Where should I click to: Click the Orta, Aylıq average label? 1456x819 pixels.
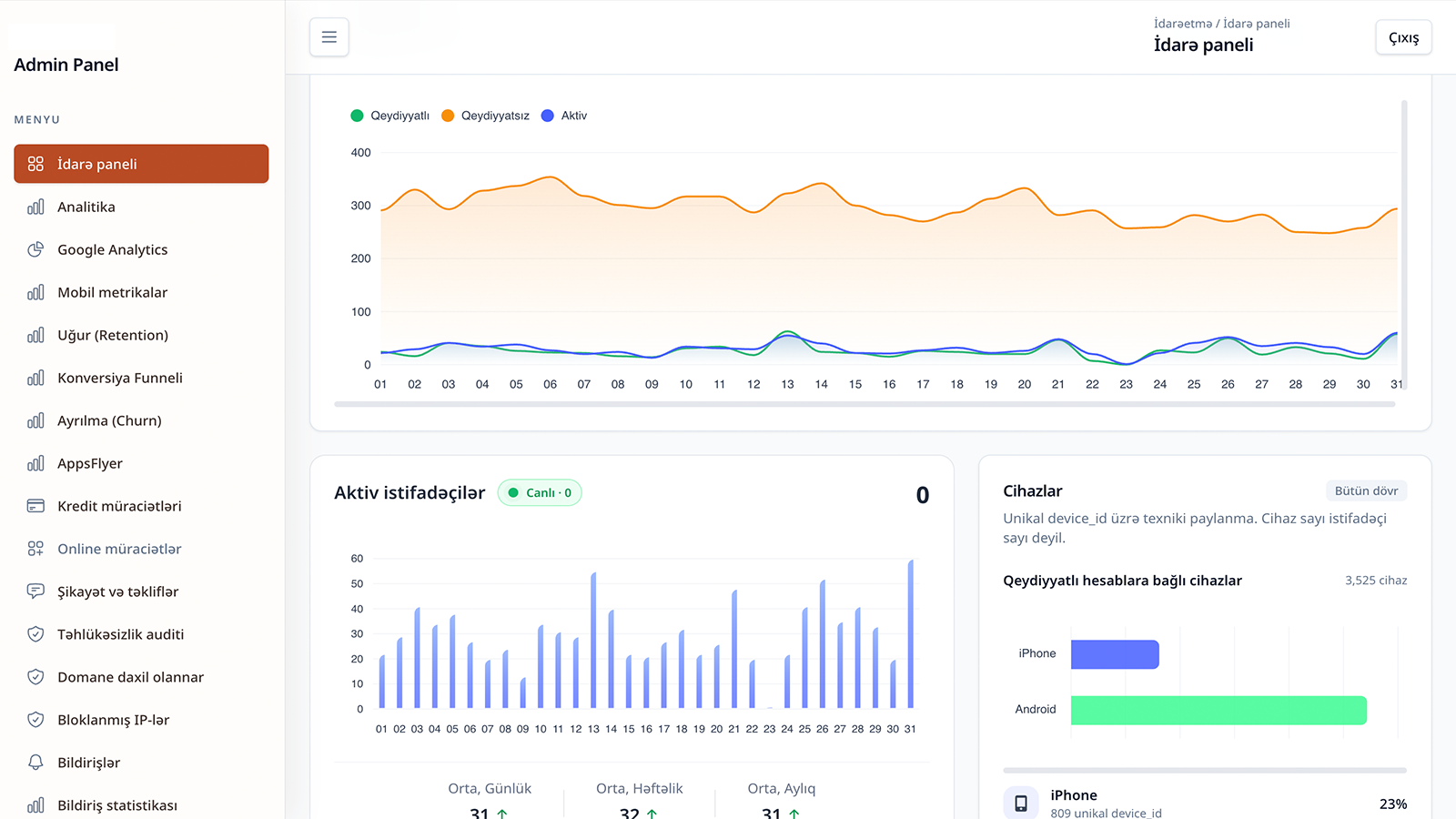[x=782, y=788]
